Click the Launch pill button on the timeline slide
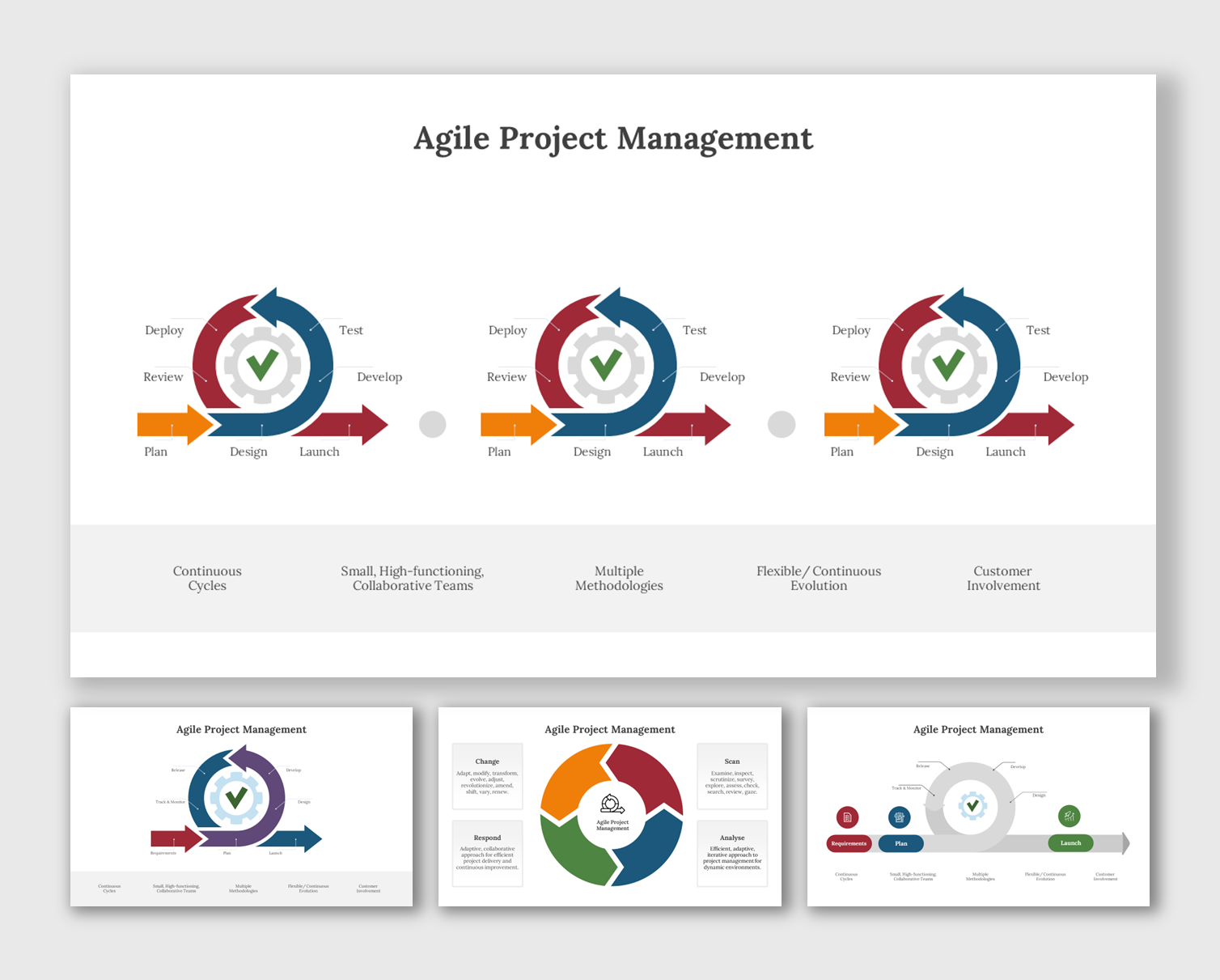The width and height of the screenshot is (1220, 980). pos(1070,842)
